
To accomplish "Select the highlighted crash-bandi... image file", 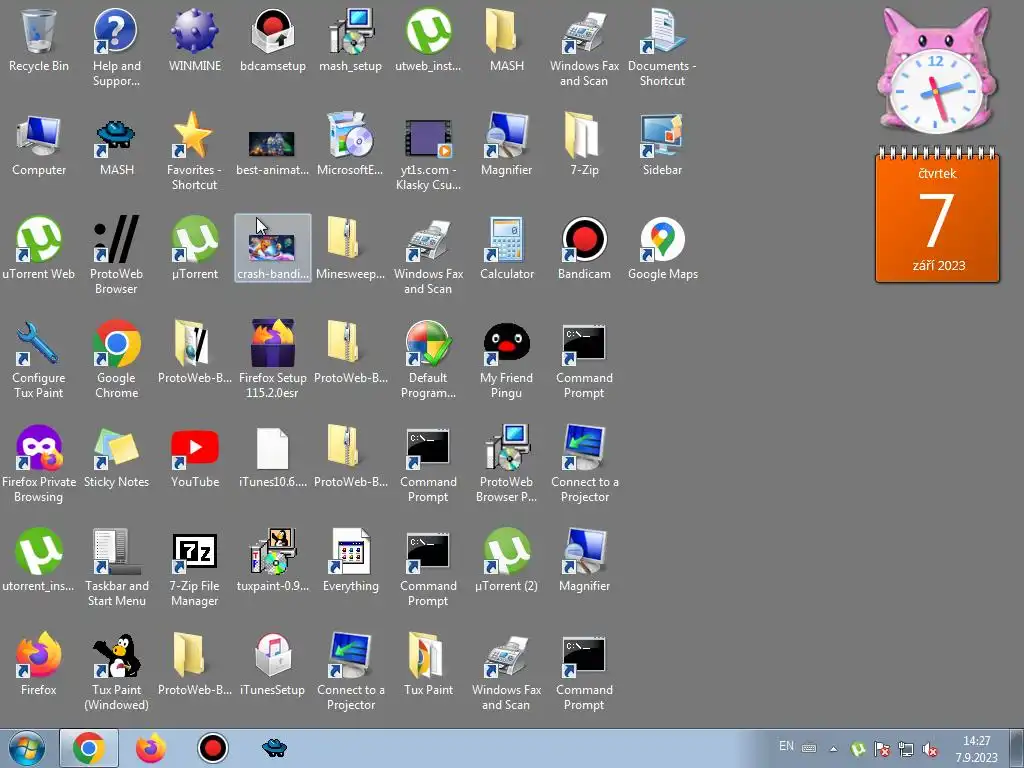I will point(272,248).
